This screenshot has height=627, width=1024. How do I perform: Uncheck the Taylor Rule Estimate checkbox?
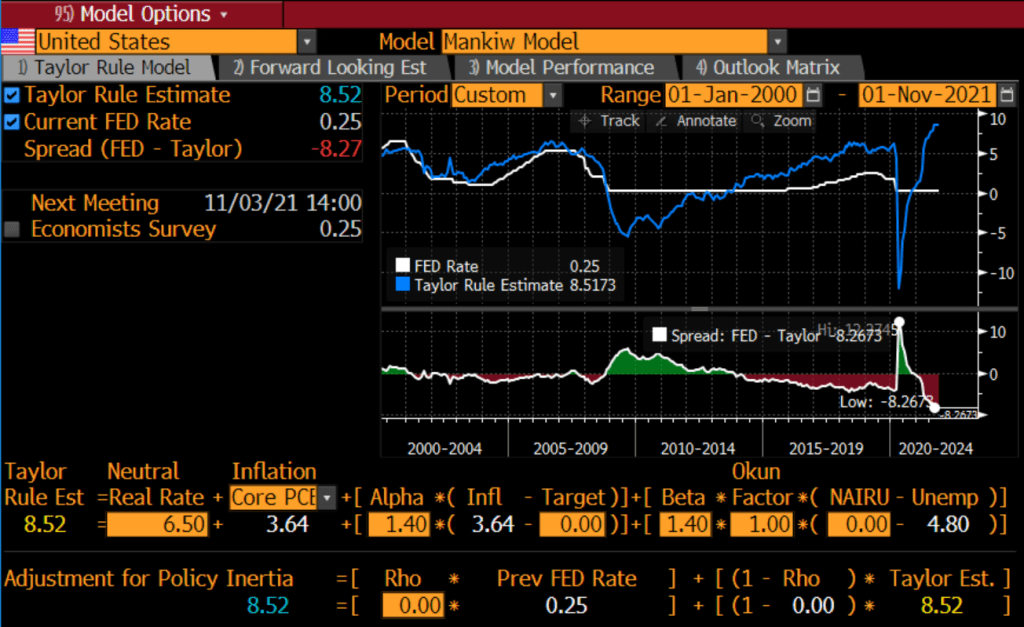pos(12,96)
